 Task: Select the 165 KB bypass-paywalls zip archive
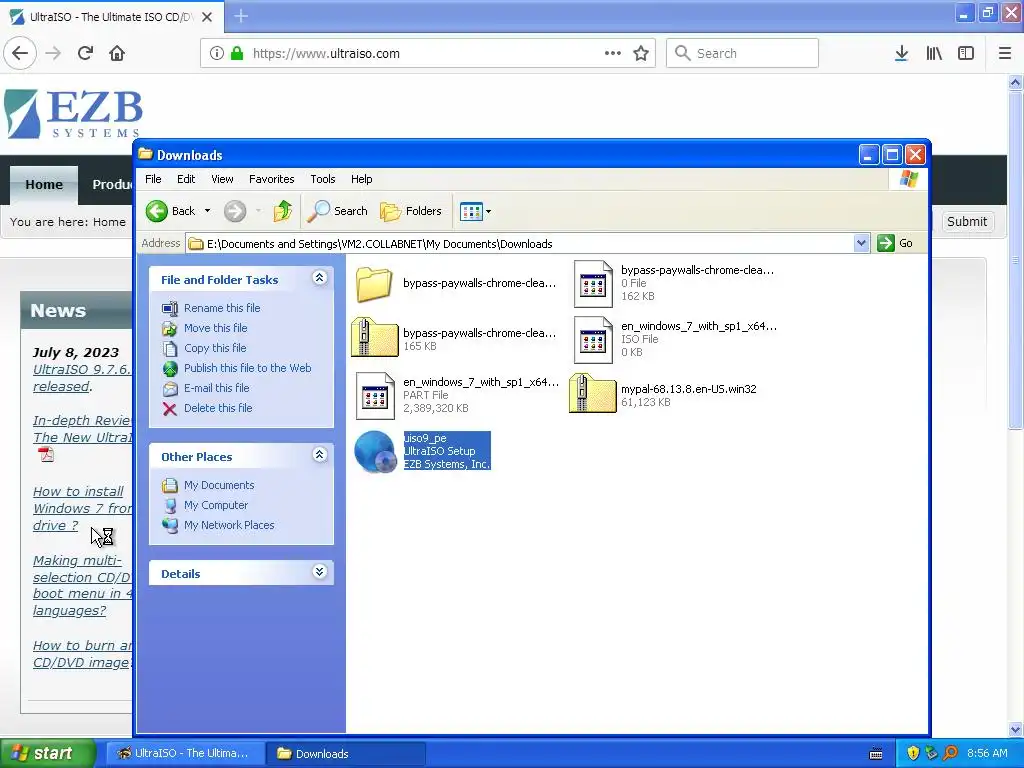point(374,337)
